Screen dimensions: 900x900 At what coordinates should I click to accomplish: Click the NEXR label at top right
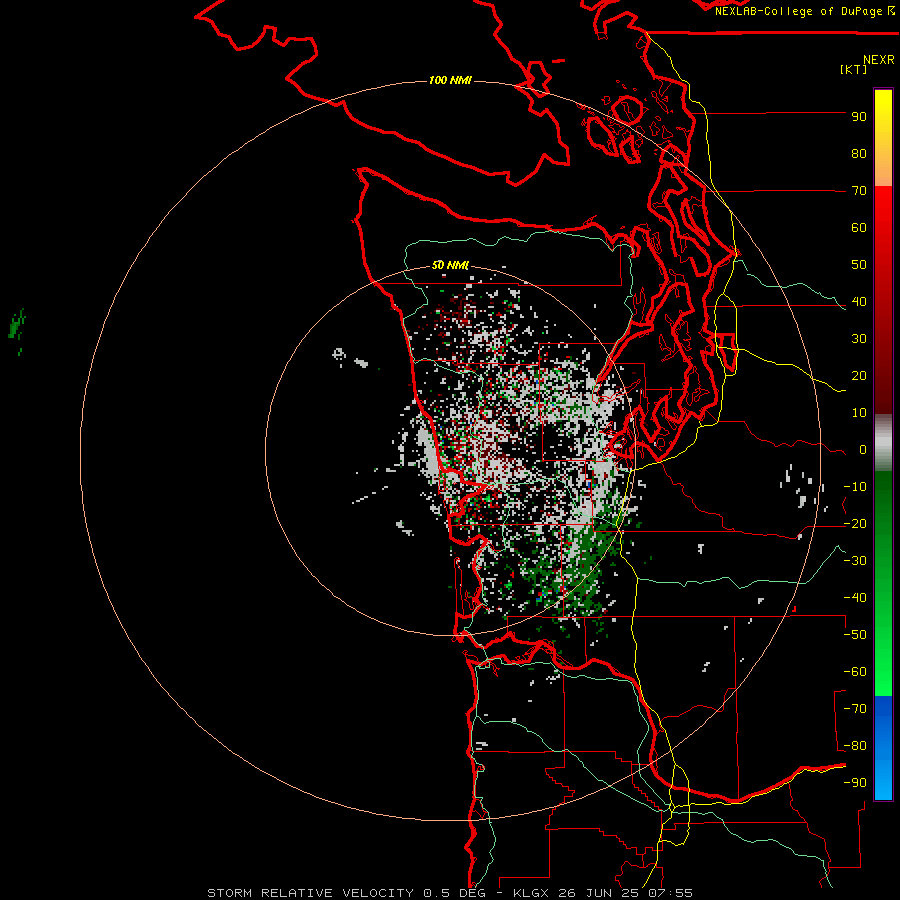[x=879, y=60]
